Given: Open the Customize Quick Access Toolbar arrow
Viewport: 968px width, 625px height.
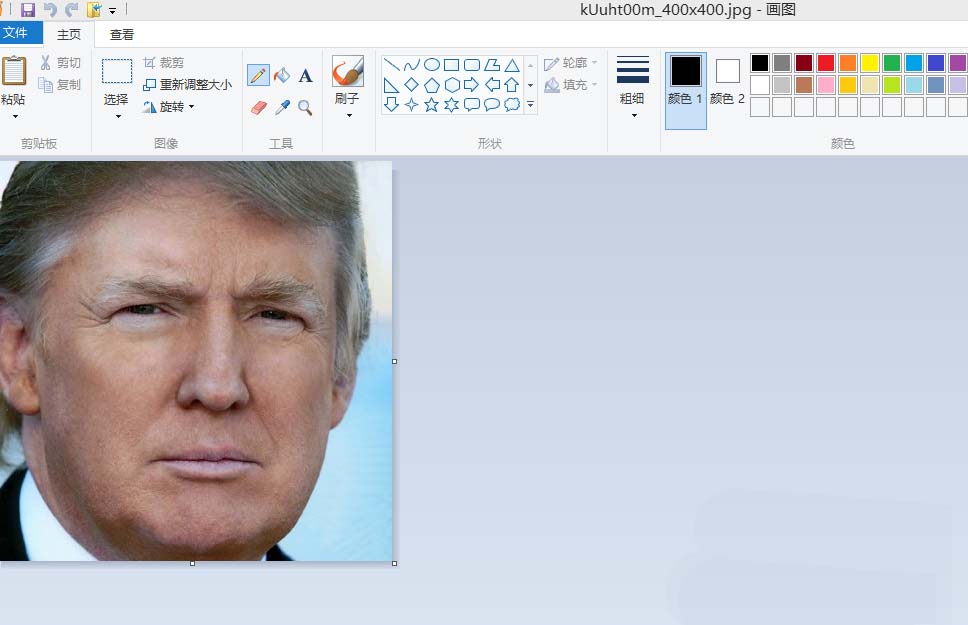Looking at the screenshot, I should pyautogui.click(x=112, y=10).
